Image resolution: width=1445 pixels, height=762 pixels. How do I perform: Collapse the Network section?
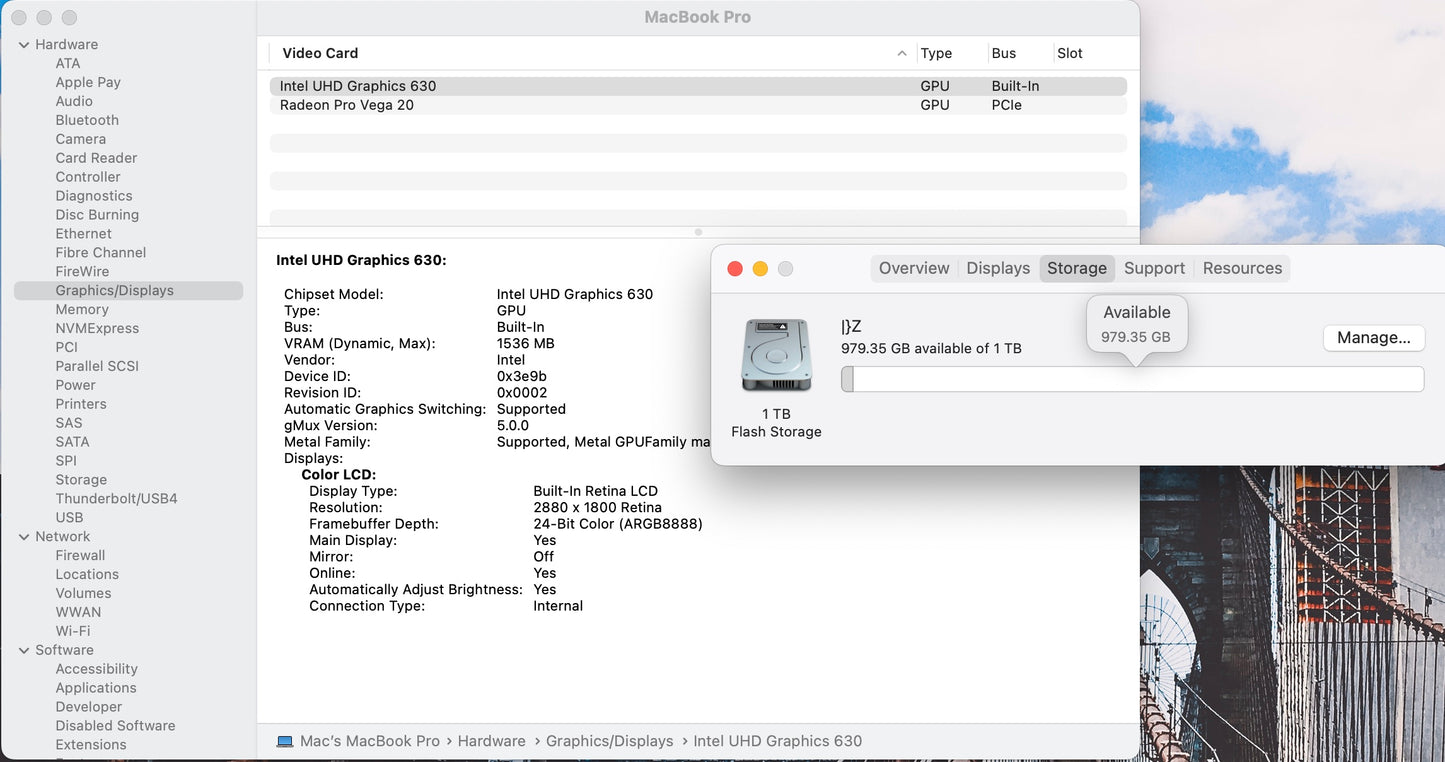[x=24, y=537]
